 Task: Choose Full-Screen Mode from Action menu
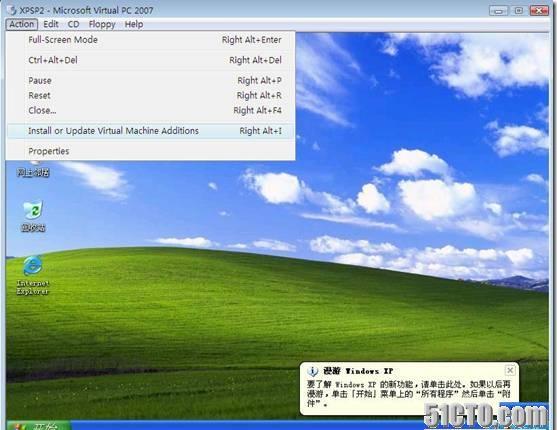[x=151, y=40]
